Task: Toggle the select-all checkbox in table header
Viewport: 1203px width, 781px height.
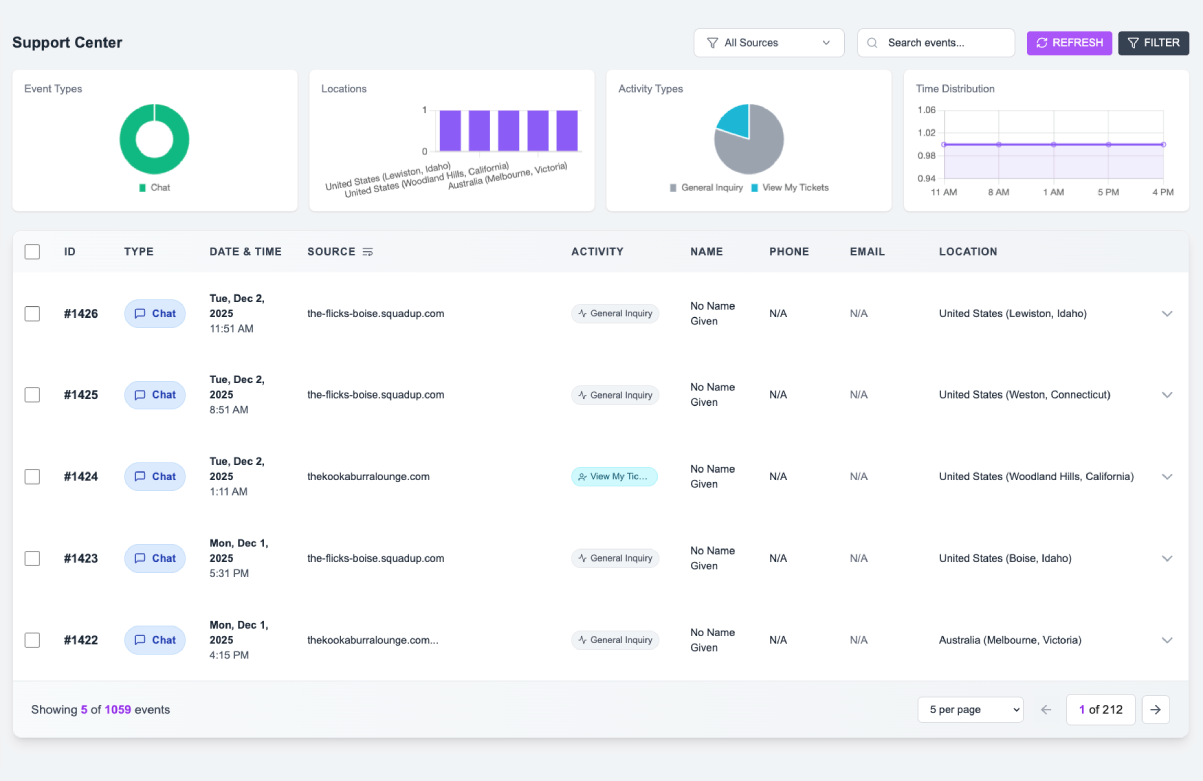Action: [x=32, y=252]
